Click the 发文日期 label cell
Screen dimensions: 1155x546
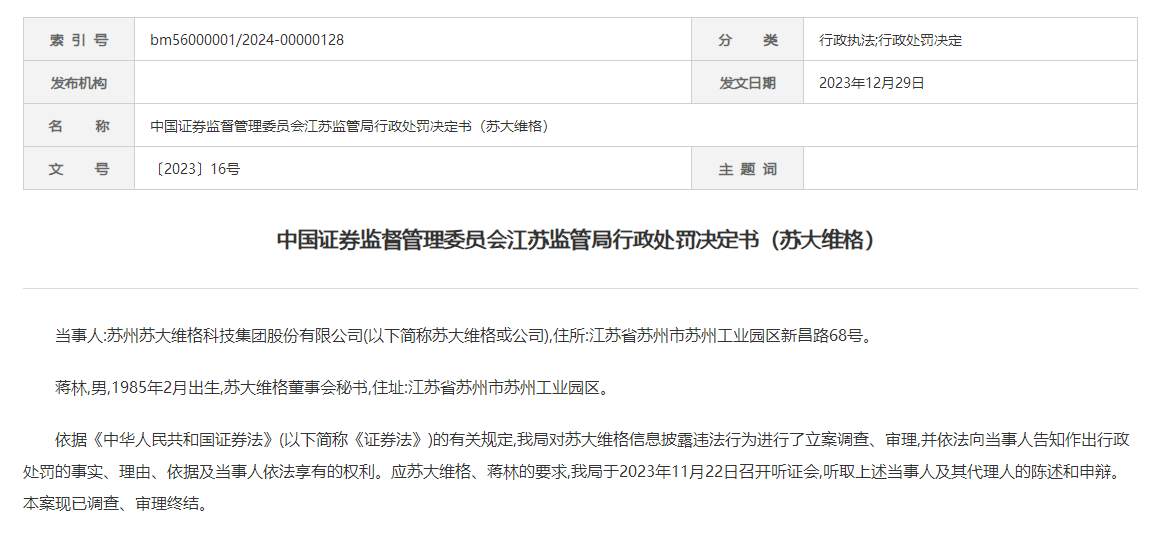tap(748, 83)
